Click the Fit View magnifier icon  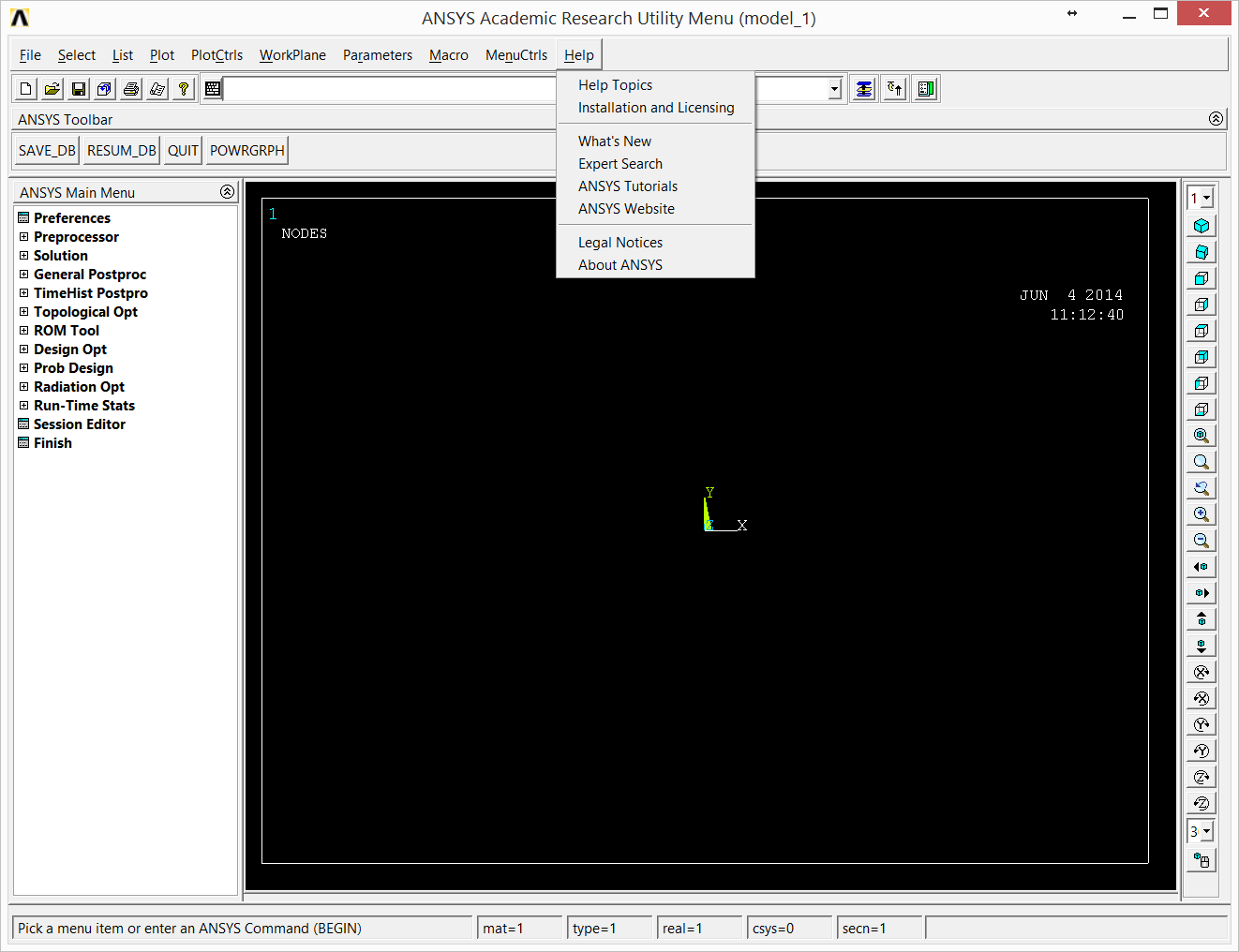pos(1202,436)
